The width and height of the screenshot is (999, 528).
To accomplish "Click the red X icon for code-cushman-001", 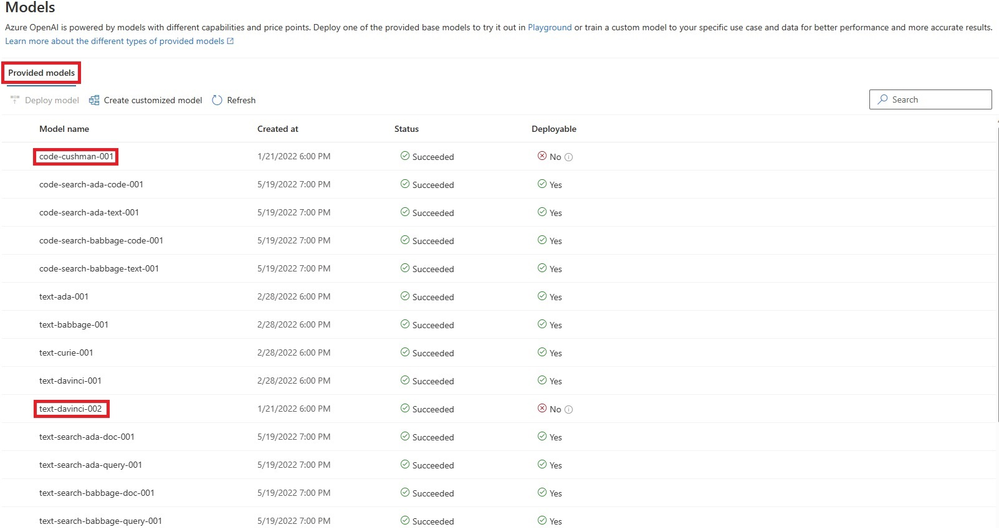I will pyautogui.click(x=542, y=155).
